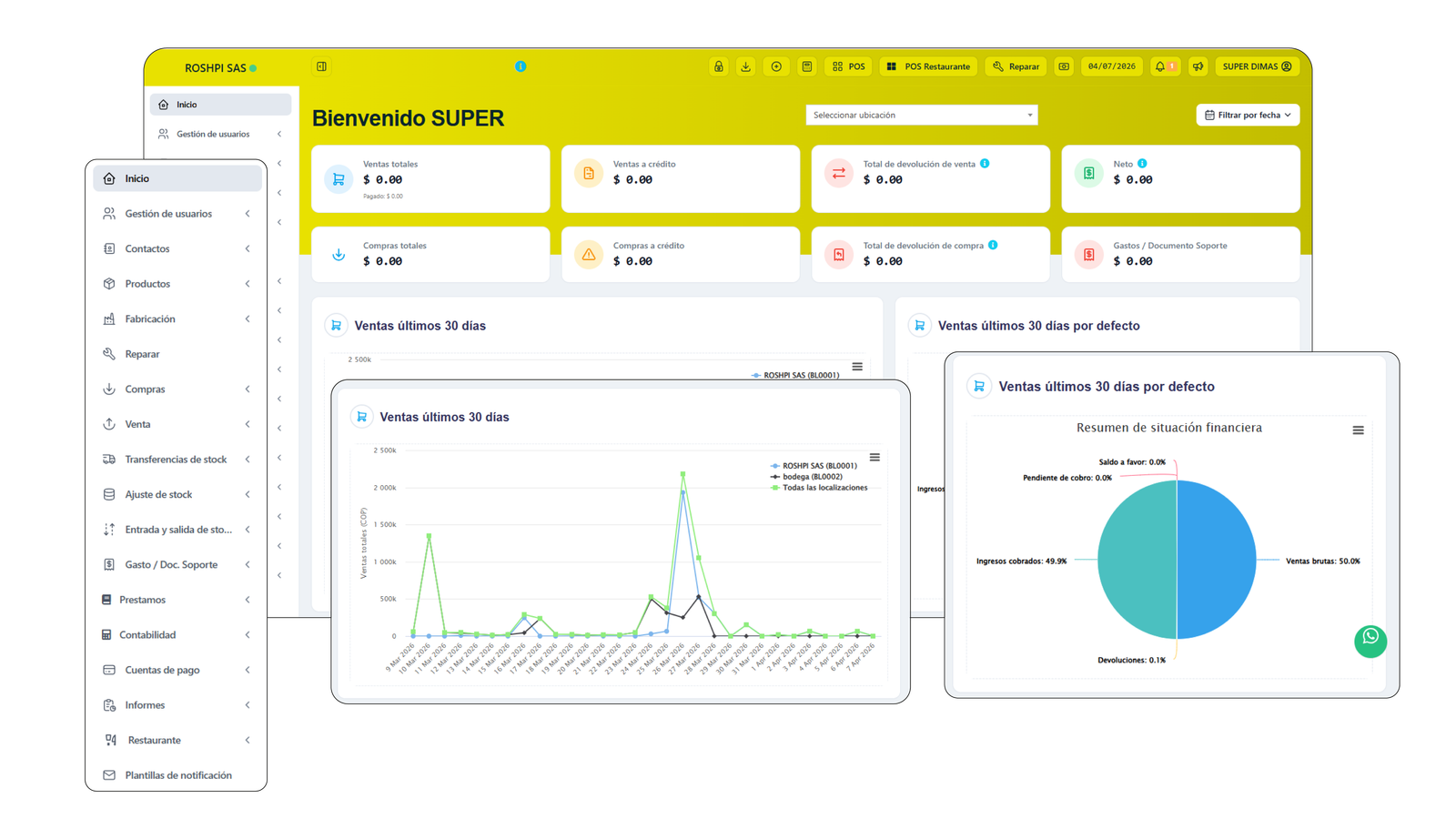This screenshot has height=819, width=1456.
Task: Toggle bodega (BL0002) series in chart legend
Action: pos(806,477)
